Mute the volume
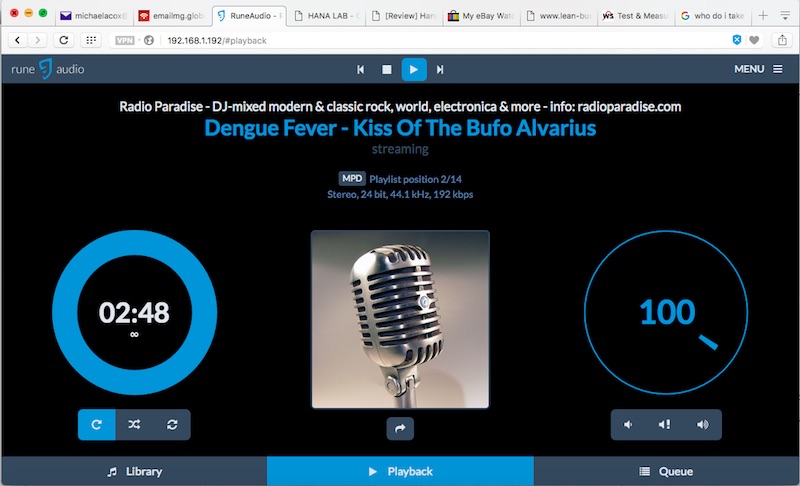This screenshot has height=486, width=800. click(x=665, y=424)
